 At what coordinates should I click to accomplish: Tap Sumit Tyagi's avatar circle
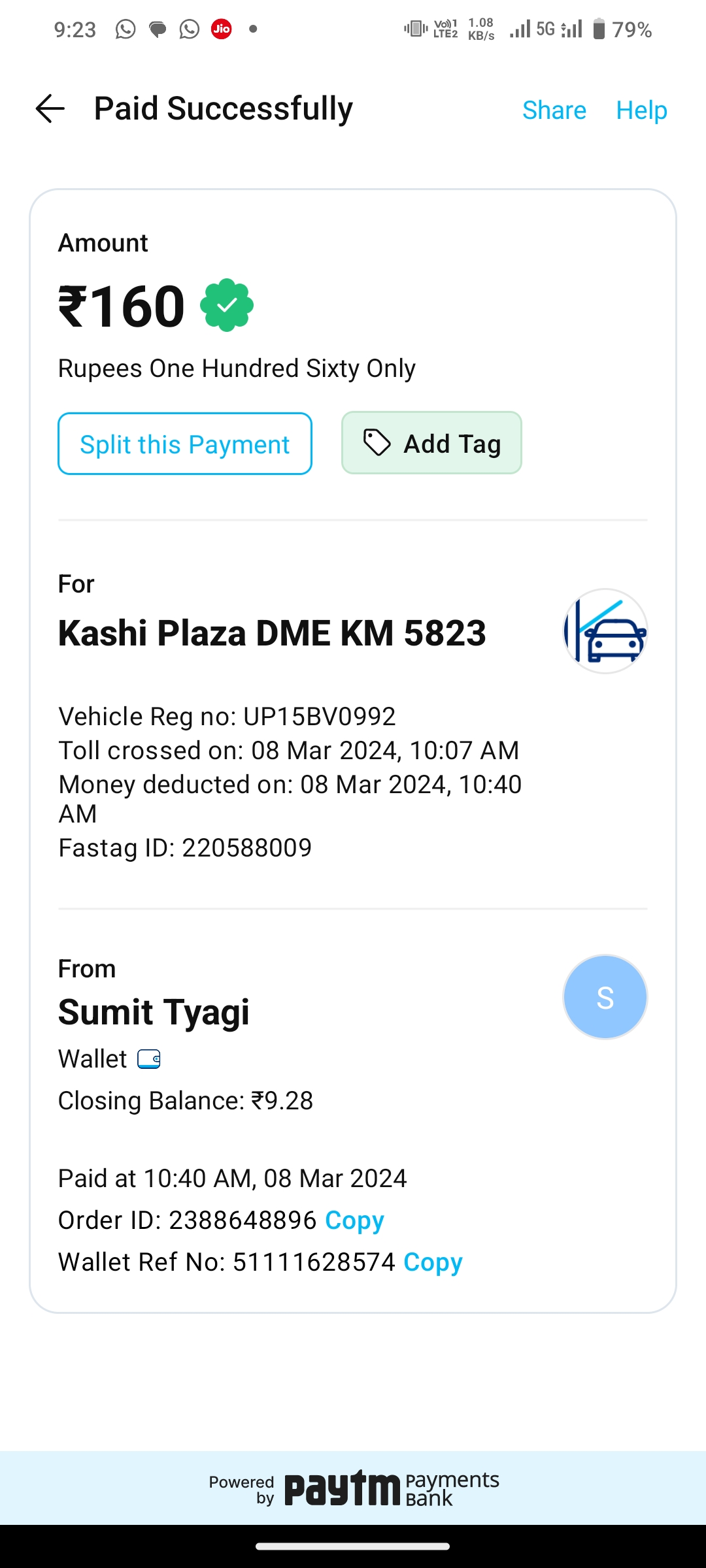coord(605,997)
